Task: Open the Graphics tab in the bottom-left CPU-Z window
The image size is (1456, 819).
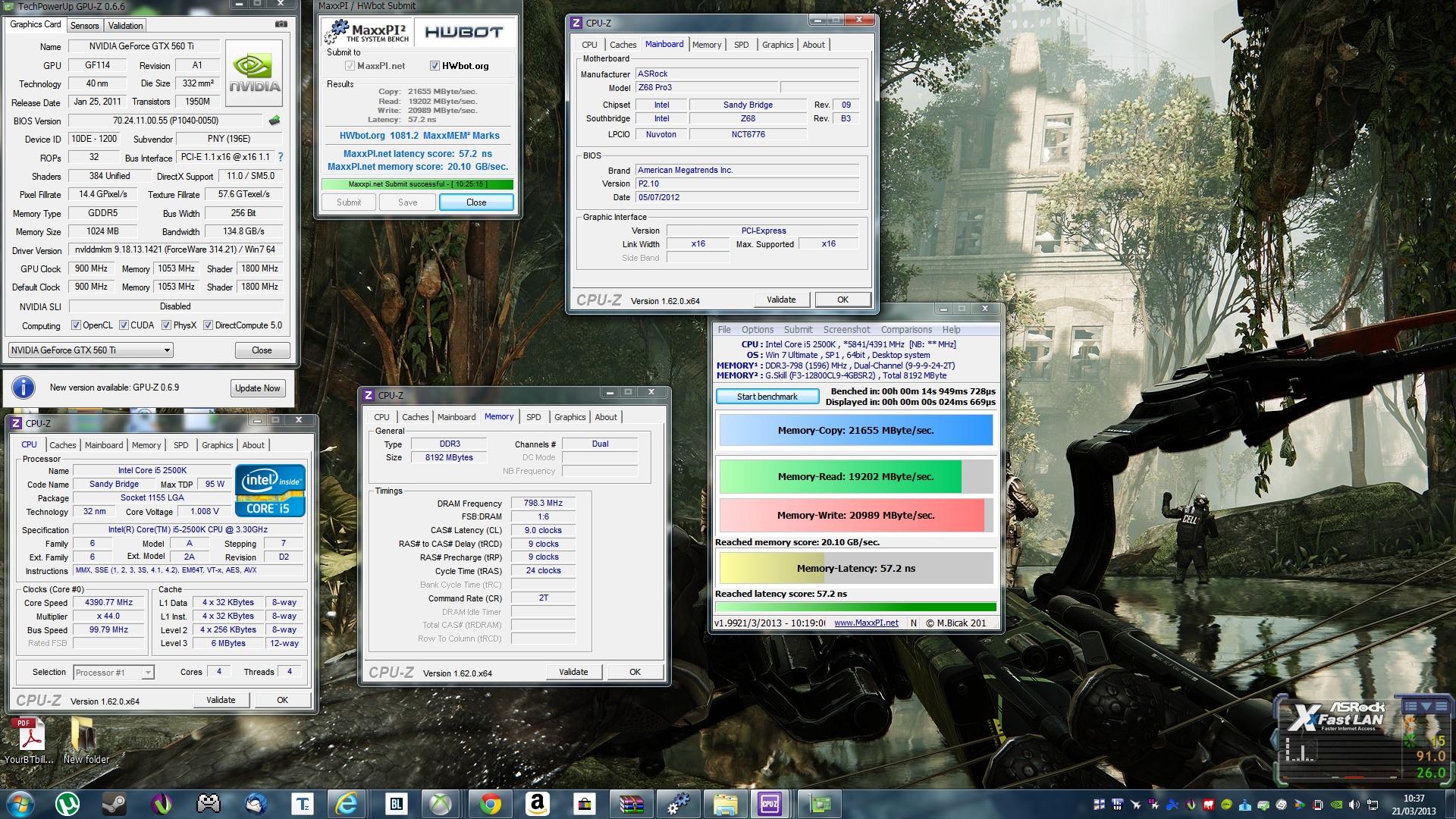Action: (x=217, y=445)
